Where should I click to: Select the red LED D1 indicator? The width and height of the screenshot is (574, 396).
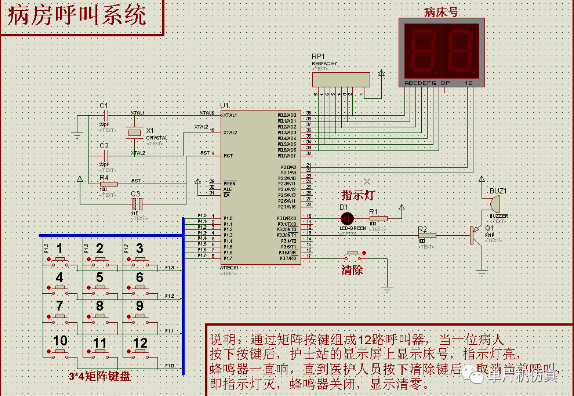(x=347, y=219)
